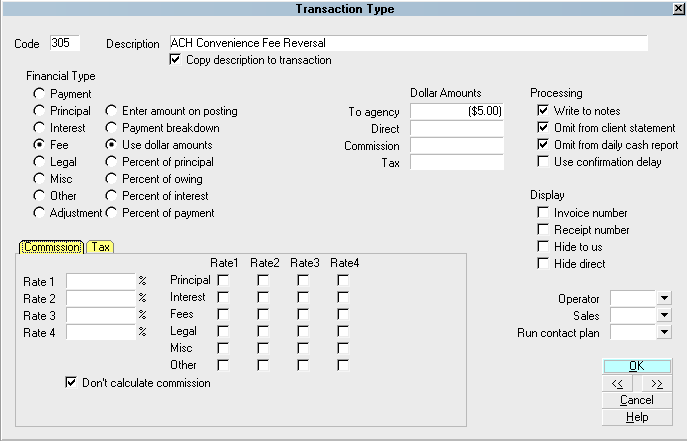Select the Payment breakdown option

coord(111,127)
